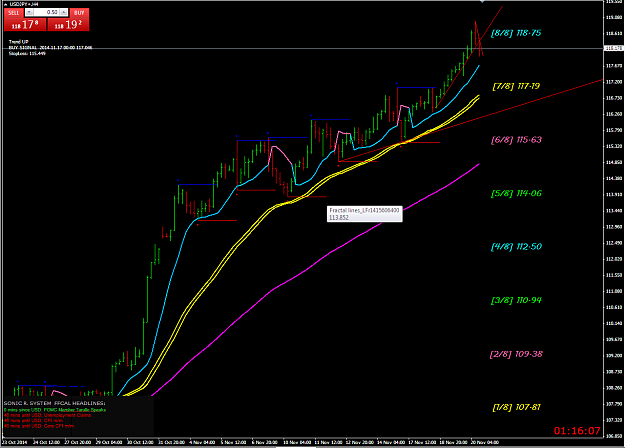Collapse the one-click trading panel arrow

(6, 4)
